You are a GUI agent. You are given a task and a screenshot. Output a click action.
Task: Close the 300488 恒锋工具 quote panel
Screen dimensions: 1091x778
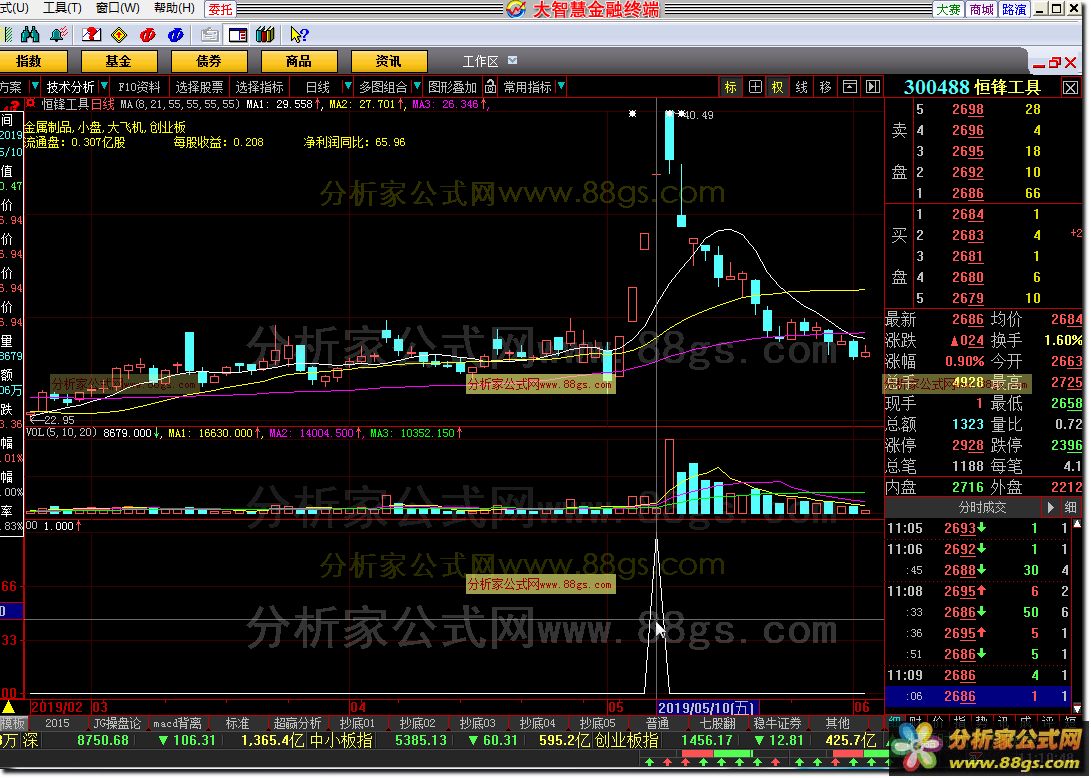[1070, 87]
